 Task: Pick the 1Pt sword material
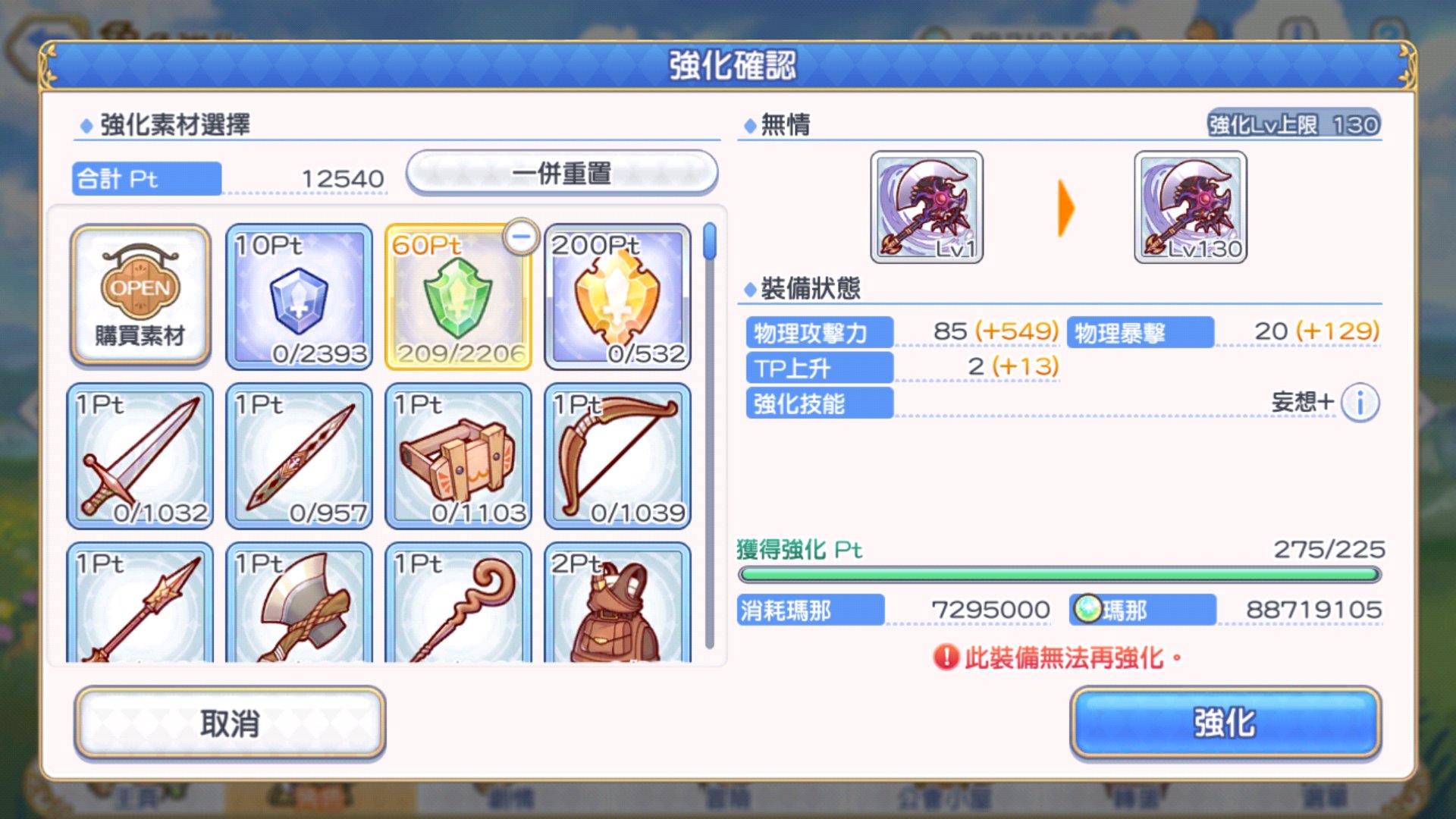[x=140, y=456]
